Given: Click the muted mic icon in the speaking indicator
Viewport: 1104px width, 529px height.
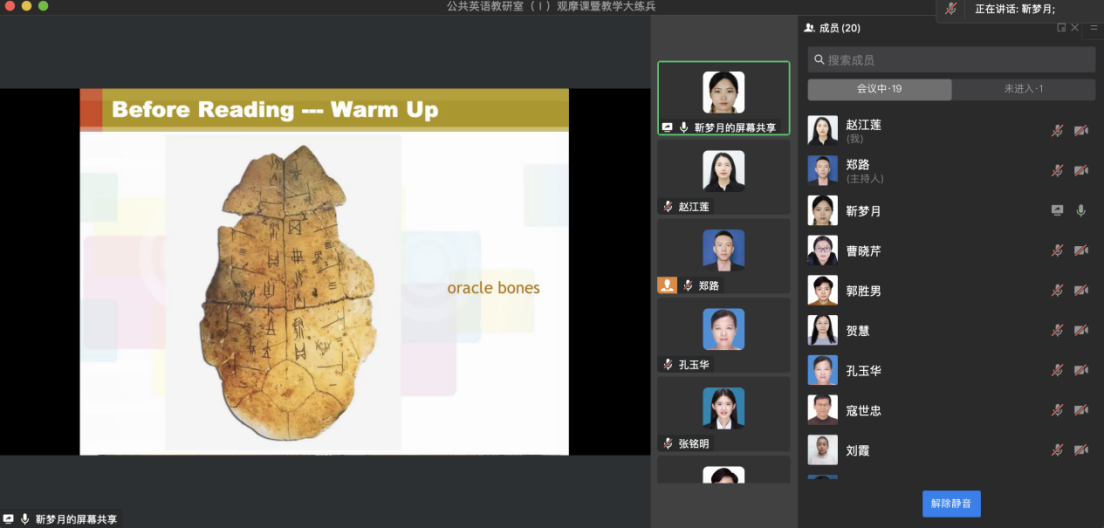Looking at the screenshot, I should pyautogui.click(x=950, y=9).
